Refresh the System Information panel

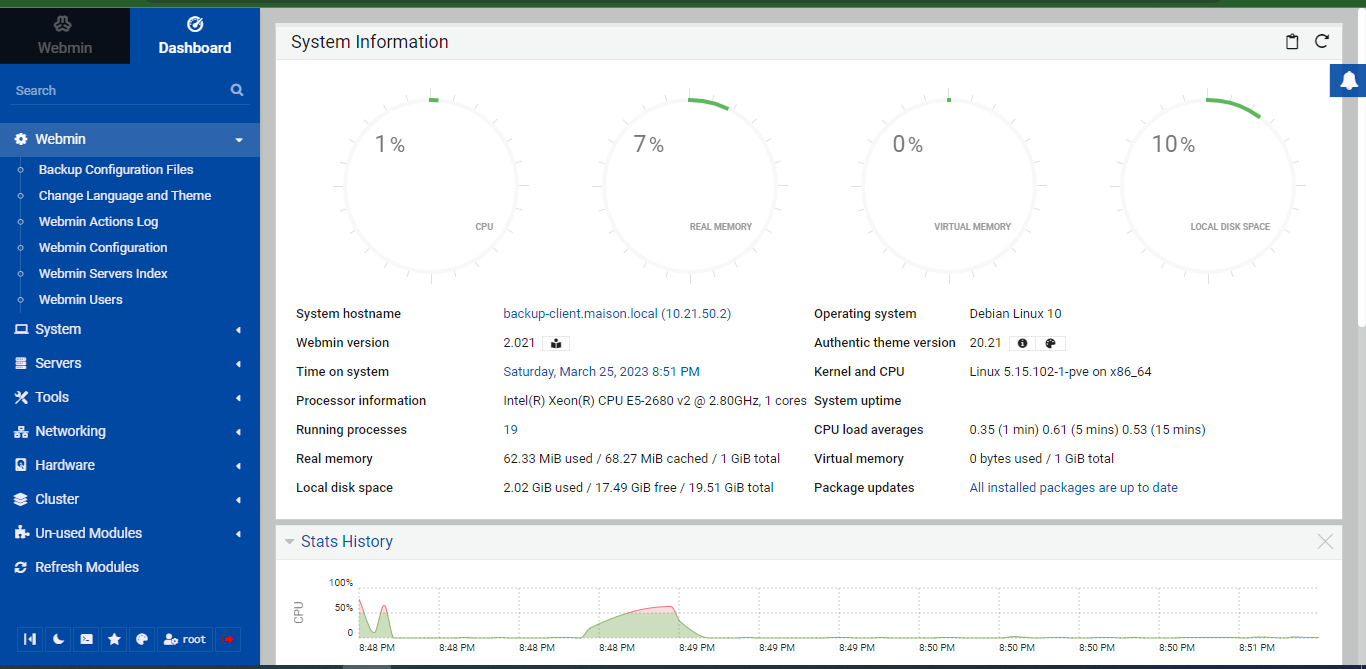point(1321,42)
